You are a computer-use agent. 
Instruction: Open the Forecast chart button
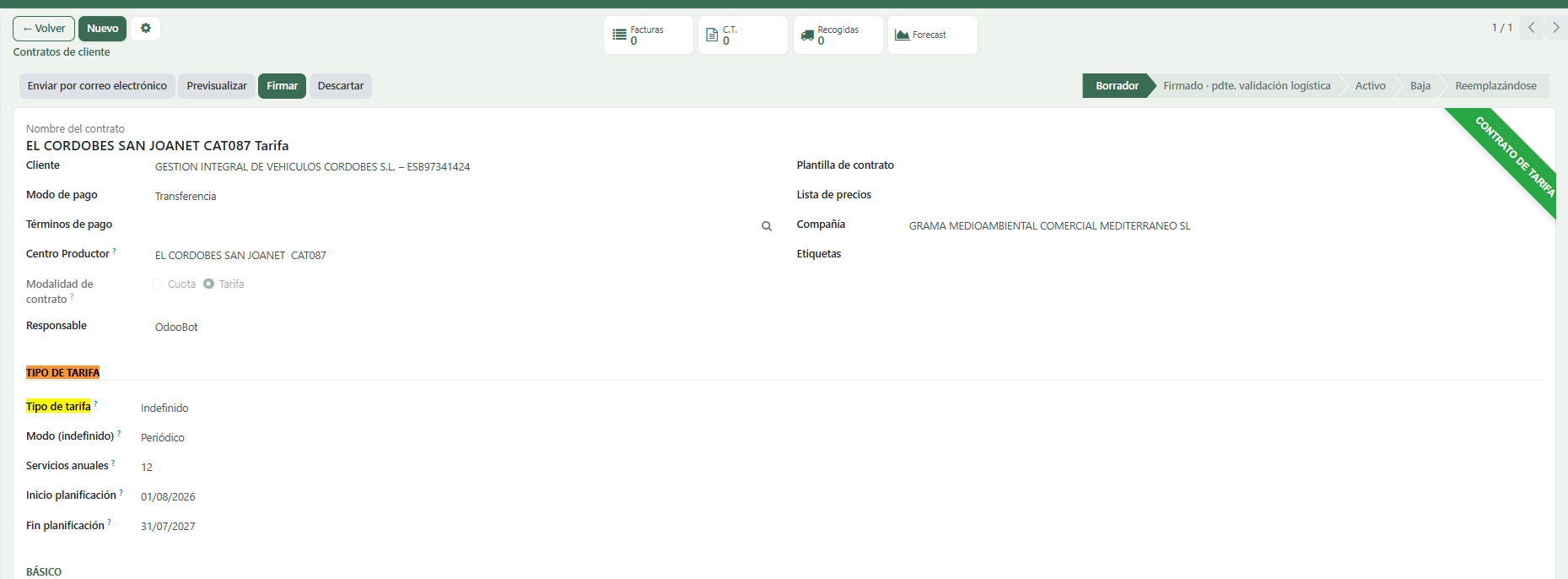coord(932,35)
